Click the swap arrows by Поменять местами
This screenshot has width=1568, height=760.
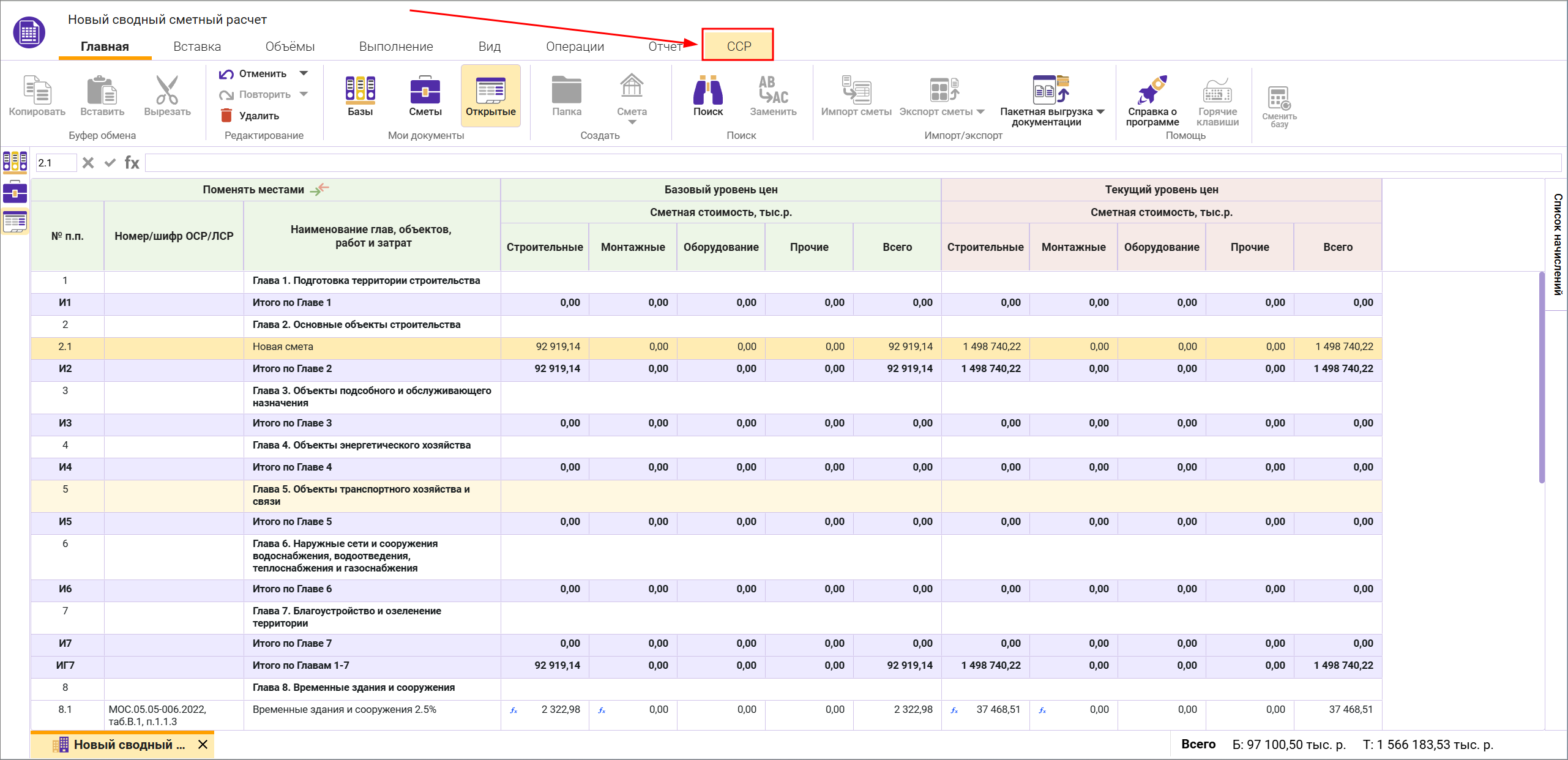[x=319, y=189]
